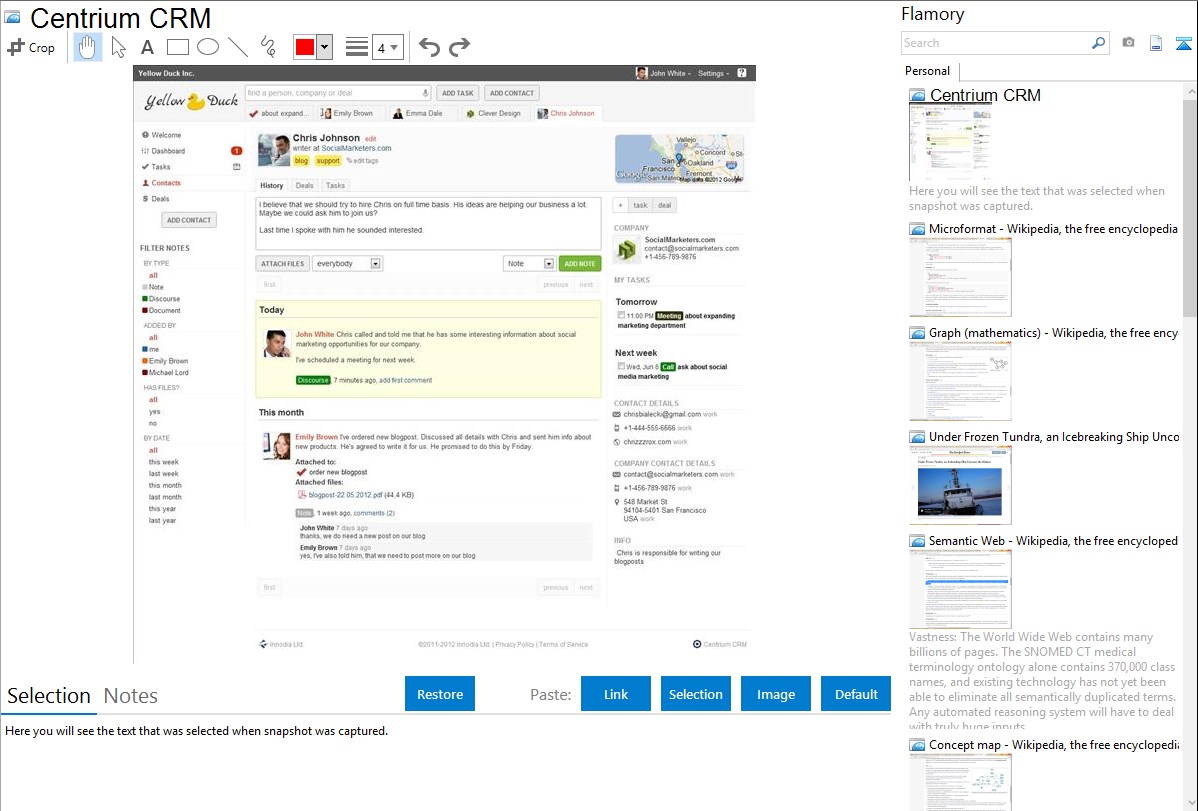The image size is (1198, 811).
Task: Pick the rectangle shape tool
Action: coord(177,47)
